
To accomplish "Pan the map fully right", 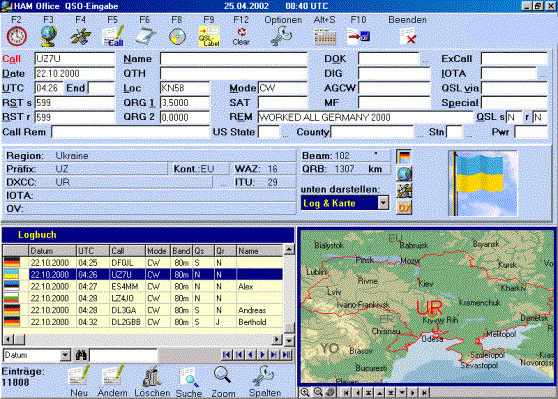I will click(x=424, y=393).
